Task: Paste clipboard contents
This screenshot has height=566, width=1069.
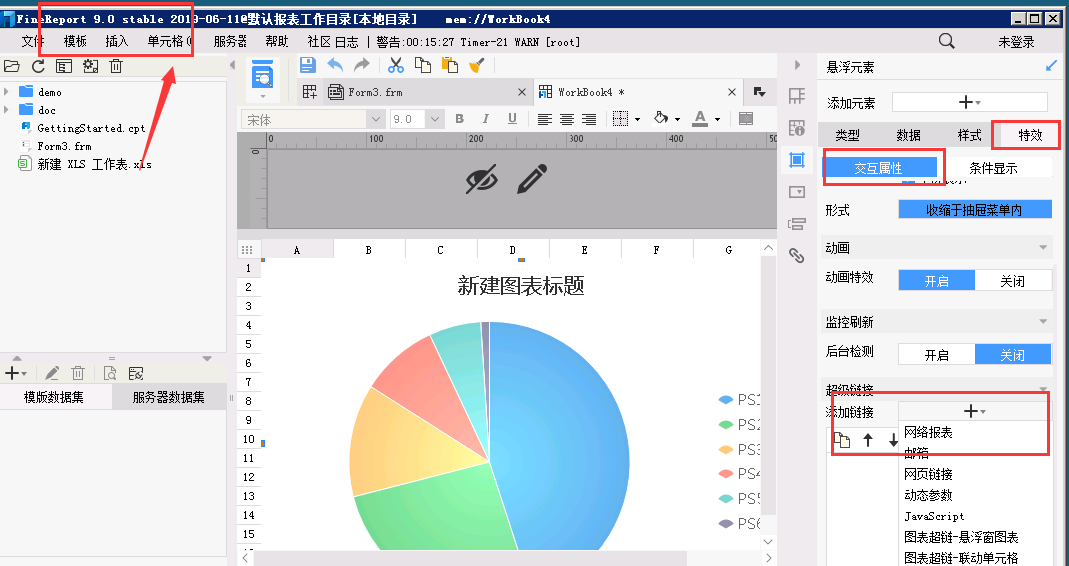Action: point(450,65)
